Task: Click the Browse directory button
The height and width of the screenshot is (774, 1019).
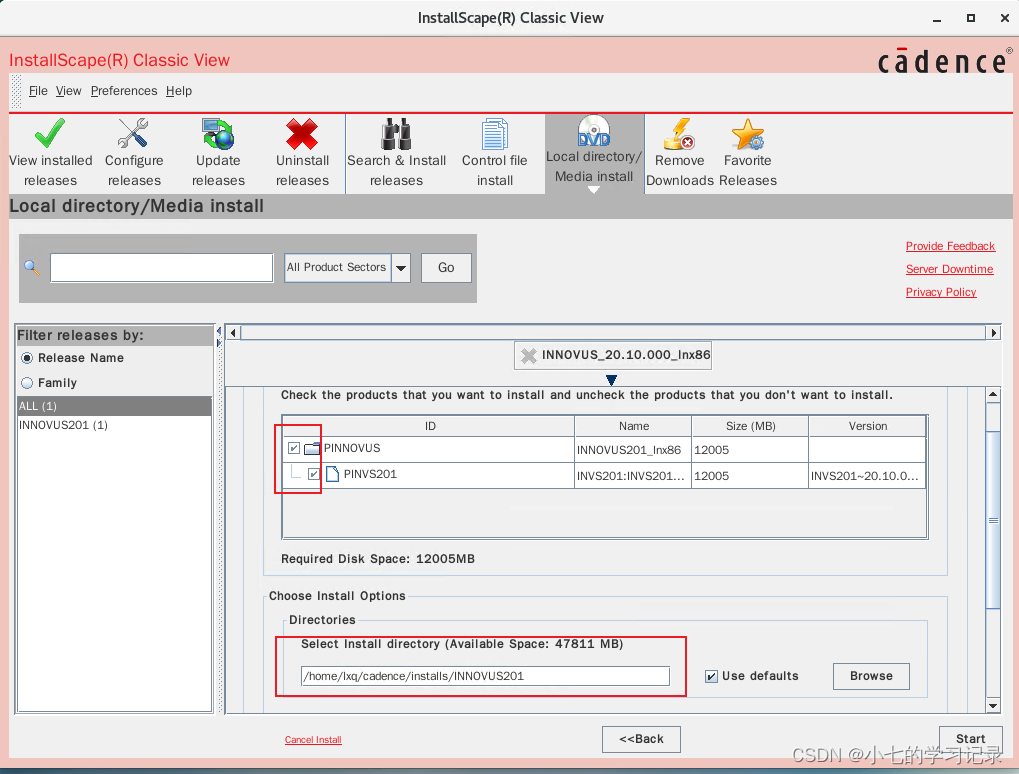Action: (x=871, y=676)
